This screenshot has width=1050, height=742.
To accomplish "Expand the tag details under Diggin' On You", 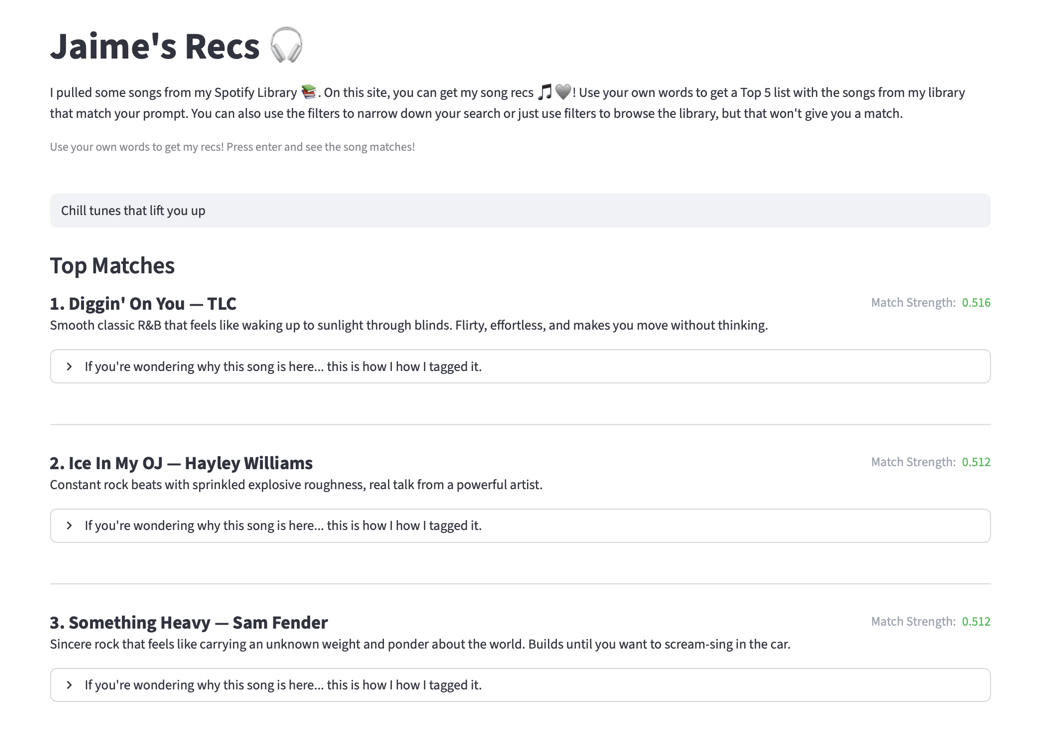I will [520, 367].
